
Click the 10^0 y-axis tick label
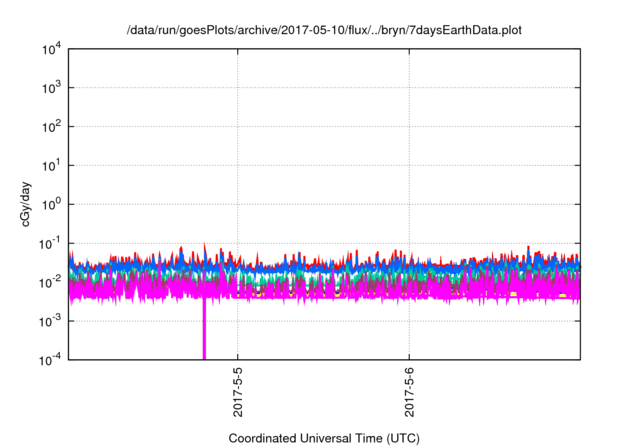coord(51,204)
